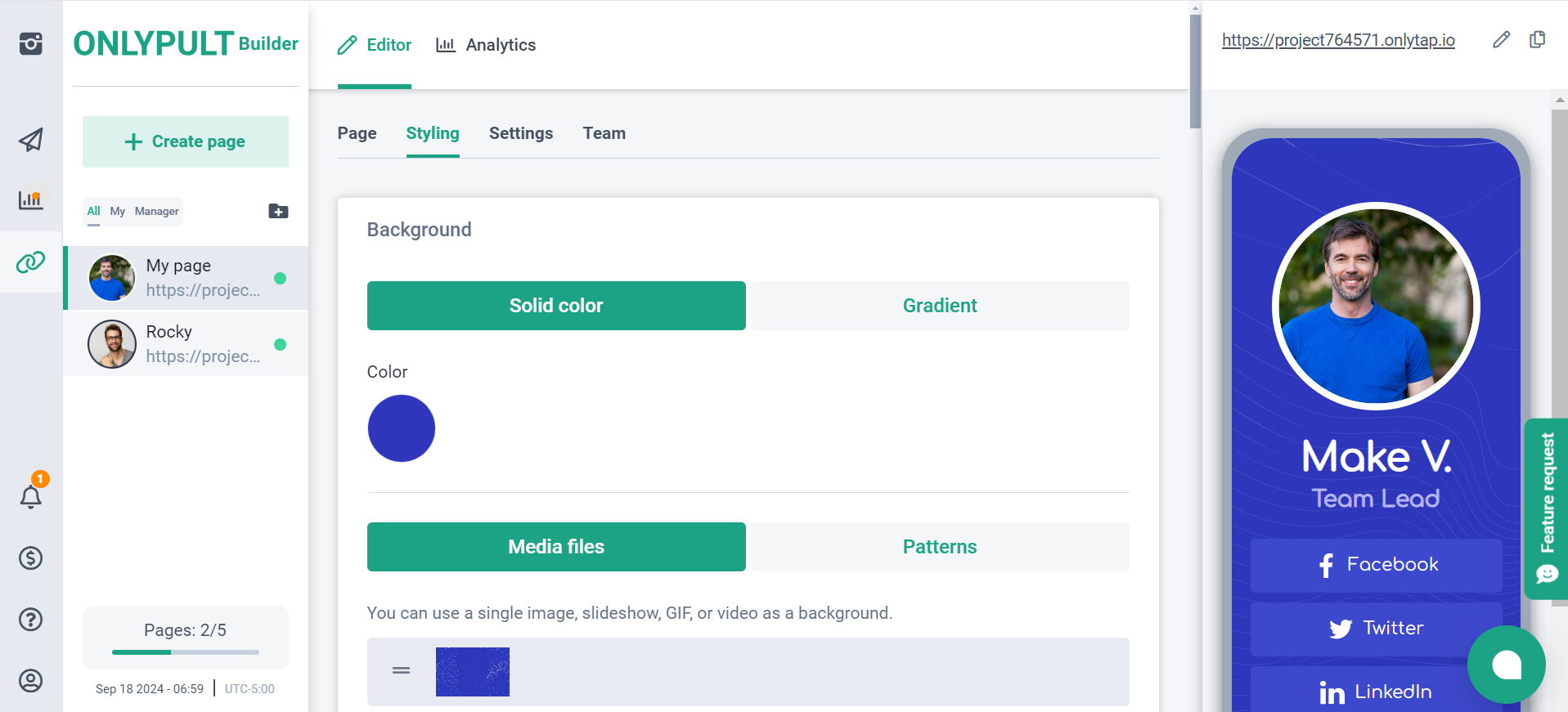Open the blue background color swatch
1568x712 pixels.
pyautogui.click(x=402, y=428)
